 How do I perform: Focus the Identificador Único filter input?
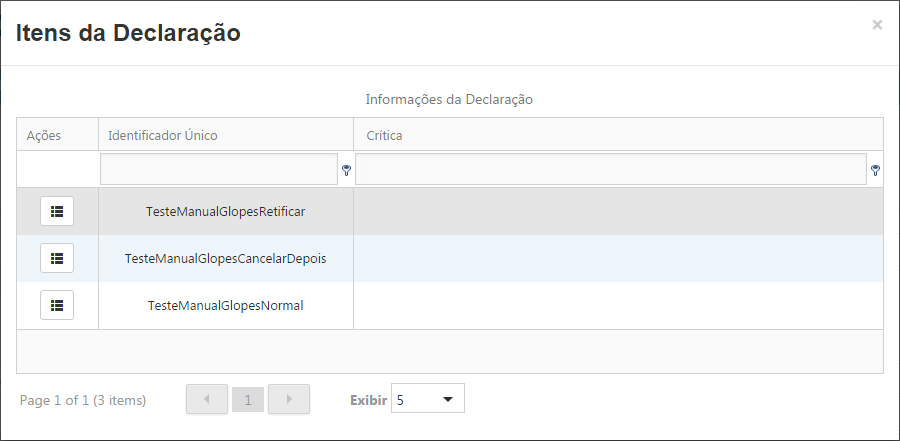[219, 169]
